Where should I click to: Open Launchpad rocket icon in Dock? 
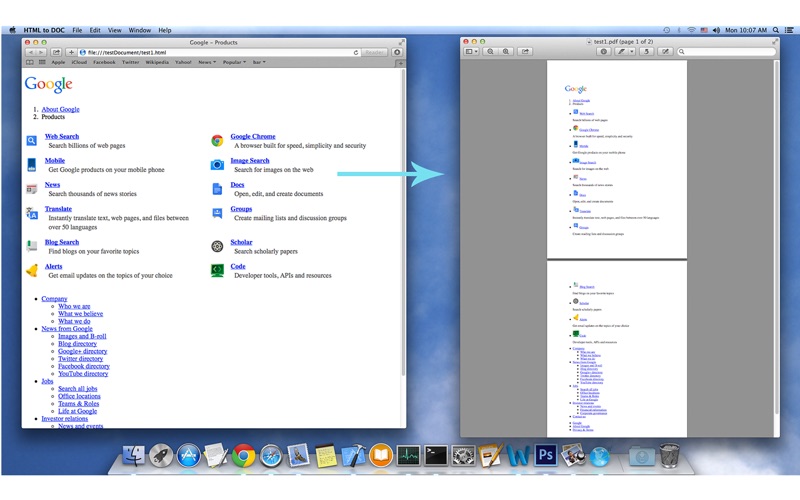pos(161,455)
